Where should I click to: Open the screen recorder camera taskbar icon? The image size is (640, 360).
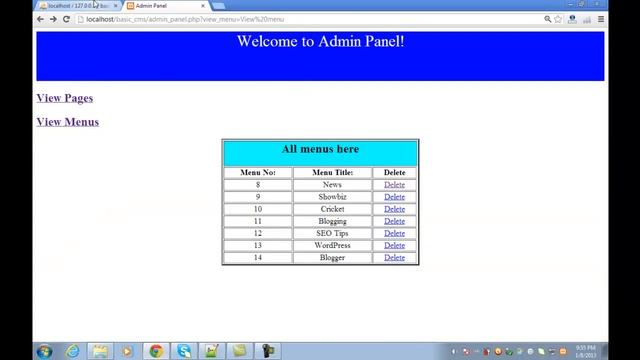pyautogui.click(x=268, y=351)
